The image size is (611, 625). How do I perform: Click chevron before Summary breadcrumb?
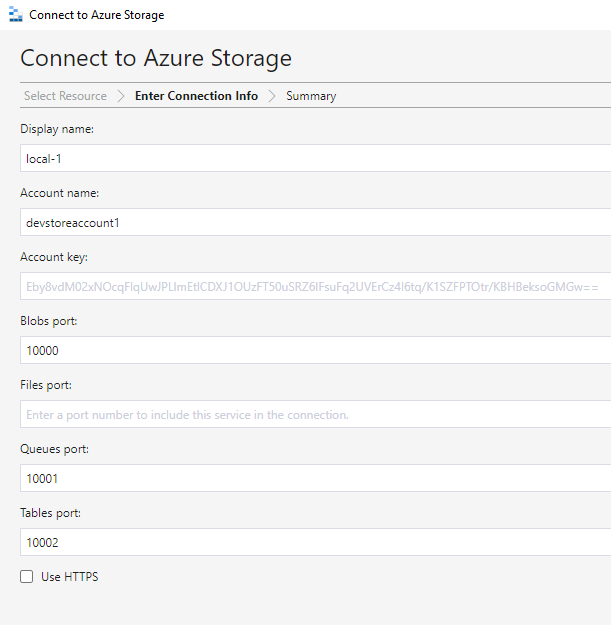pyautogui.click(x=272, y=96)
